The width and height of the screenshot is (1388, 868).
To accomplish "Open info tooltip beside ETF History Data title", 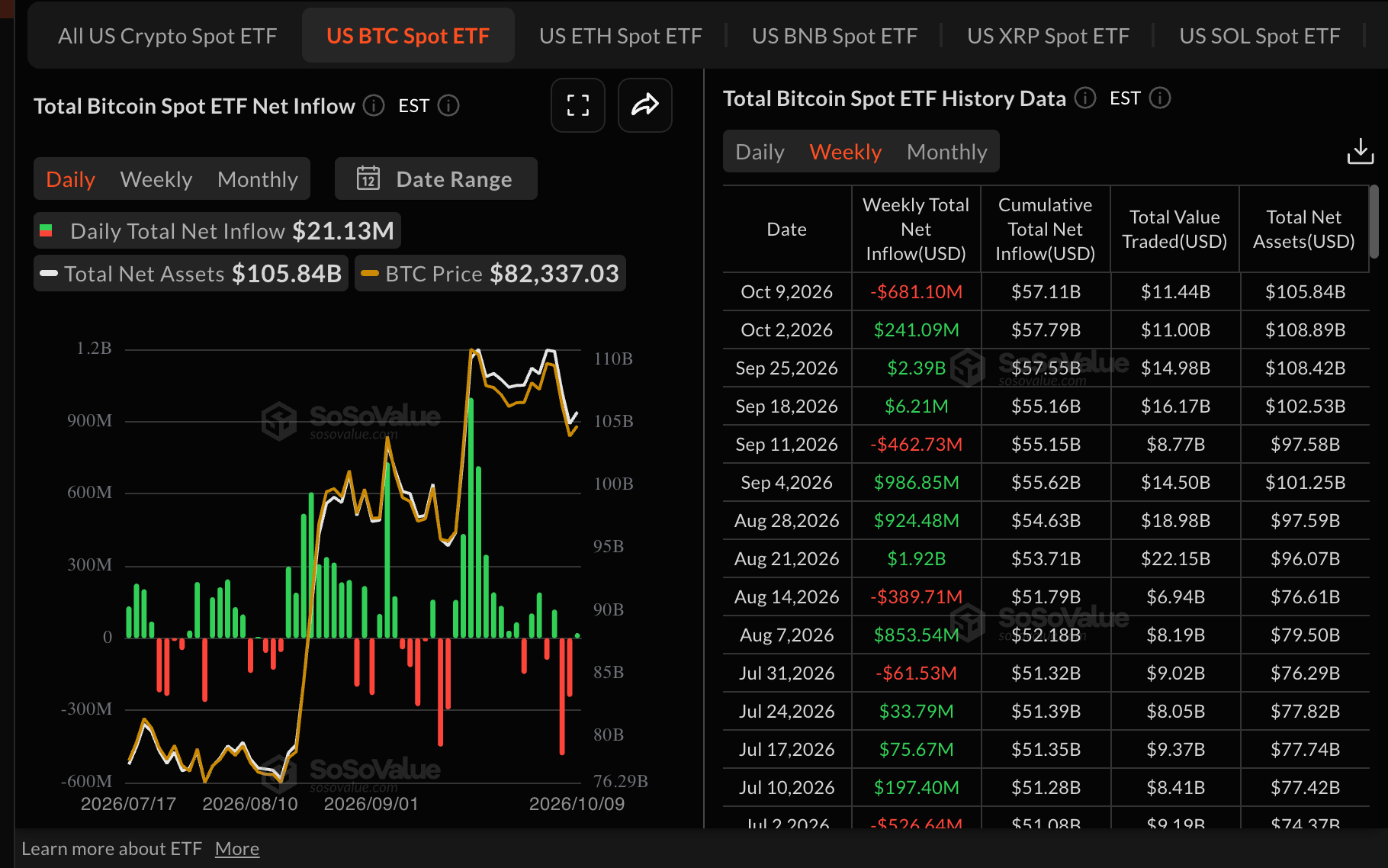I will click(1085, 98).
